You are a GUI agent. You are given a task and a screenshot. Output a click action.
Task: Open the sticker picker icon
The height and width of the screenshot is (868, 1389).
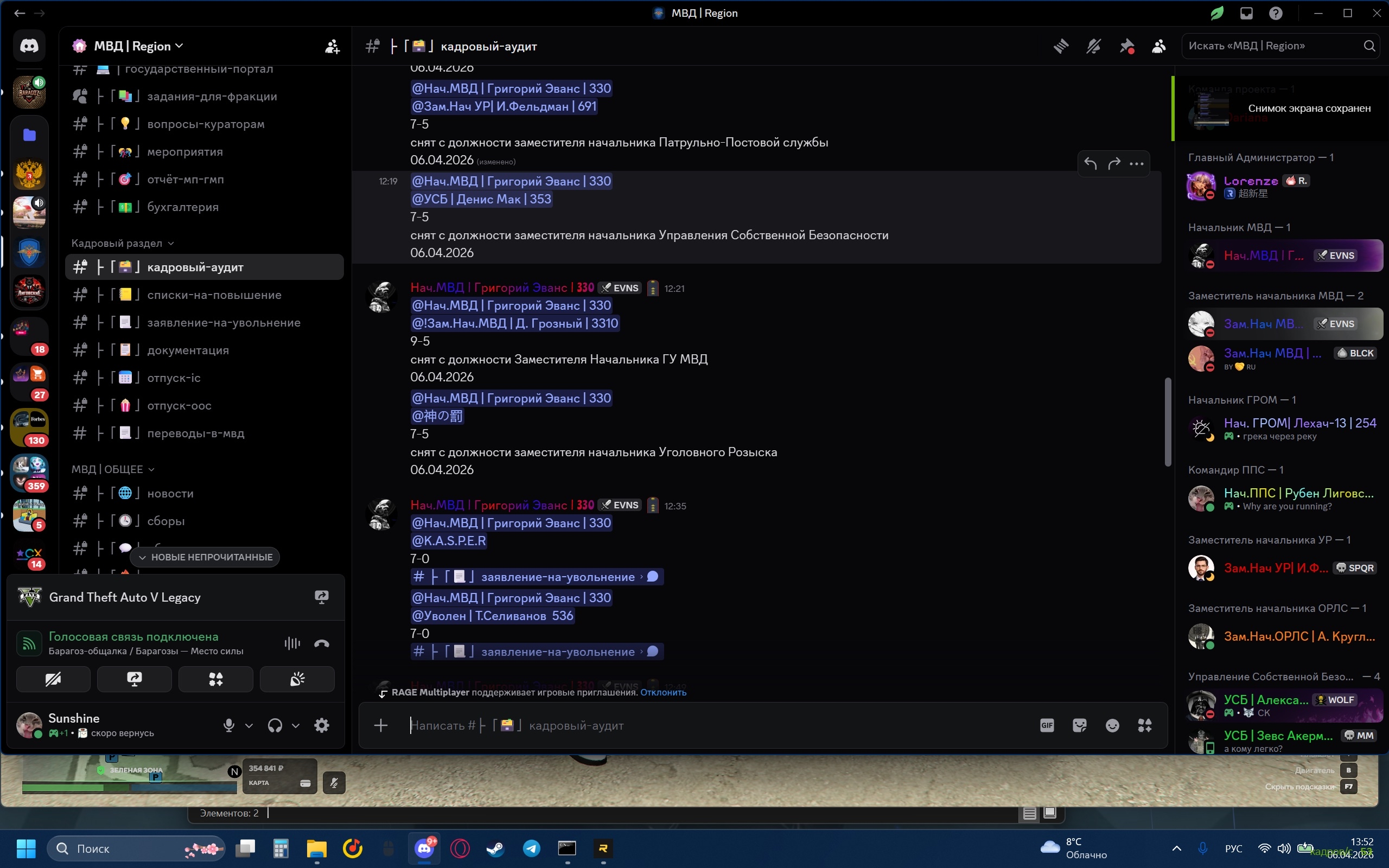[x=1079, y=726]
